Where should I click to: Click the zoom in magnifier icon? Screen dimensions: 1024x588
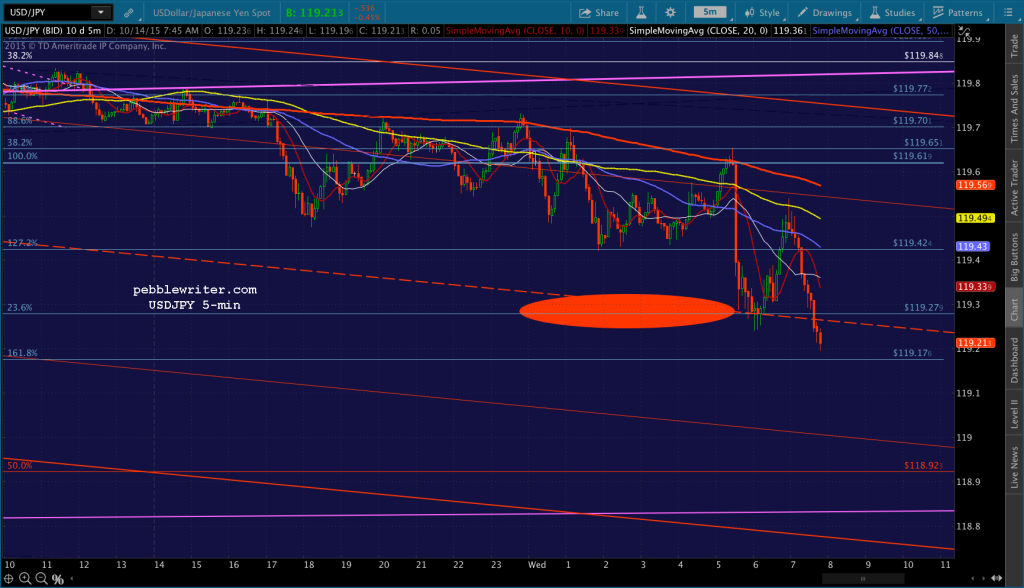pyautogui.click(x=25, y=579)
